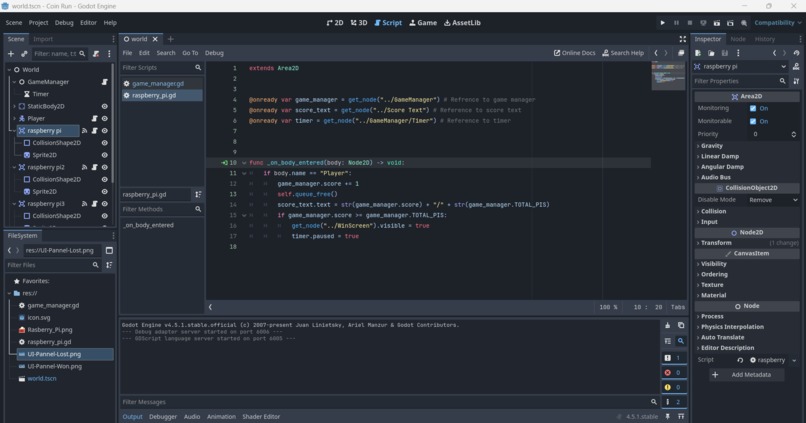Uncheck the Monitorable checkbox
The image size is (806, 423).
753,121
